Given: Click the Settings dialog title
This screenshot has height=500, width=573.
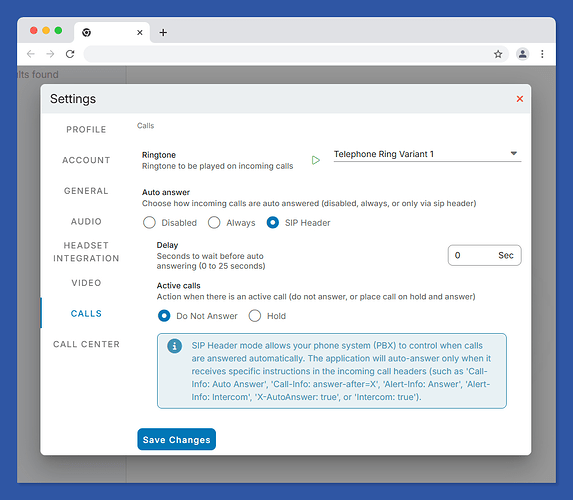Looking at the screenshot, I should point(73,99).
